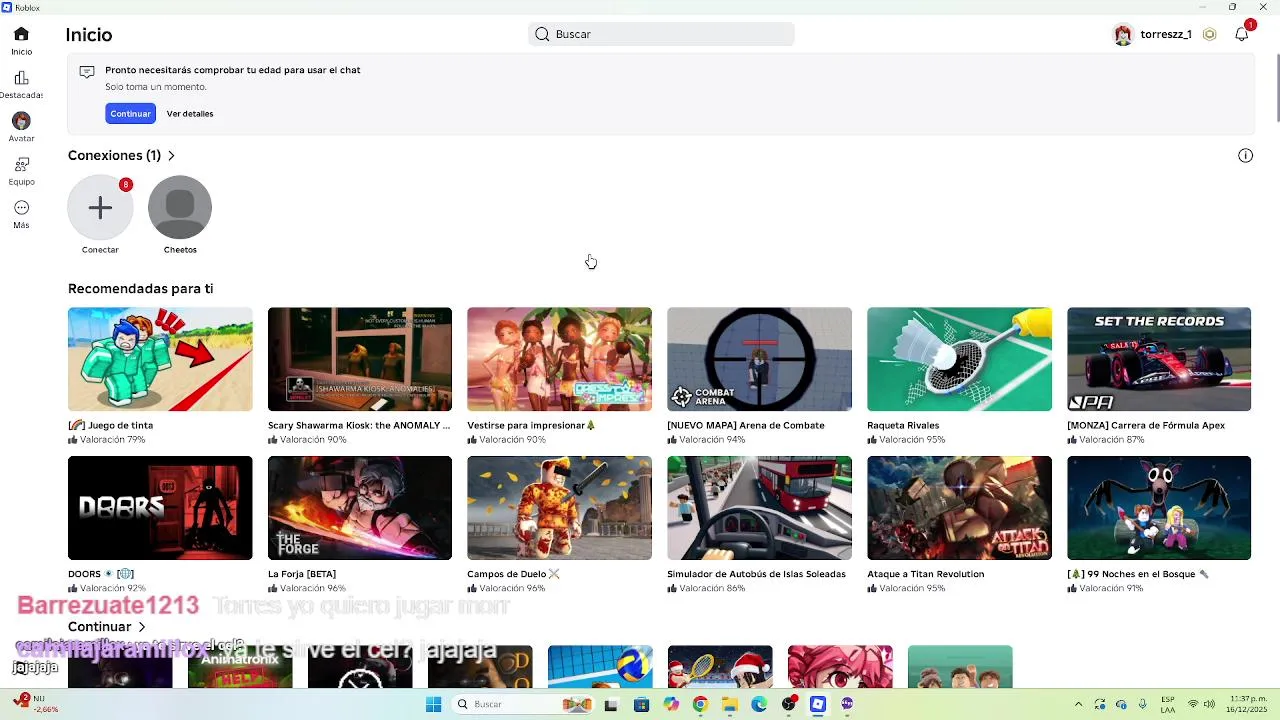Click the OBS icon in taskbar
This screenshot has height=720, width=1280.
(789, 704)
